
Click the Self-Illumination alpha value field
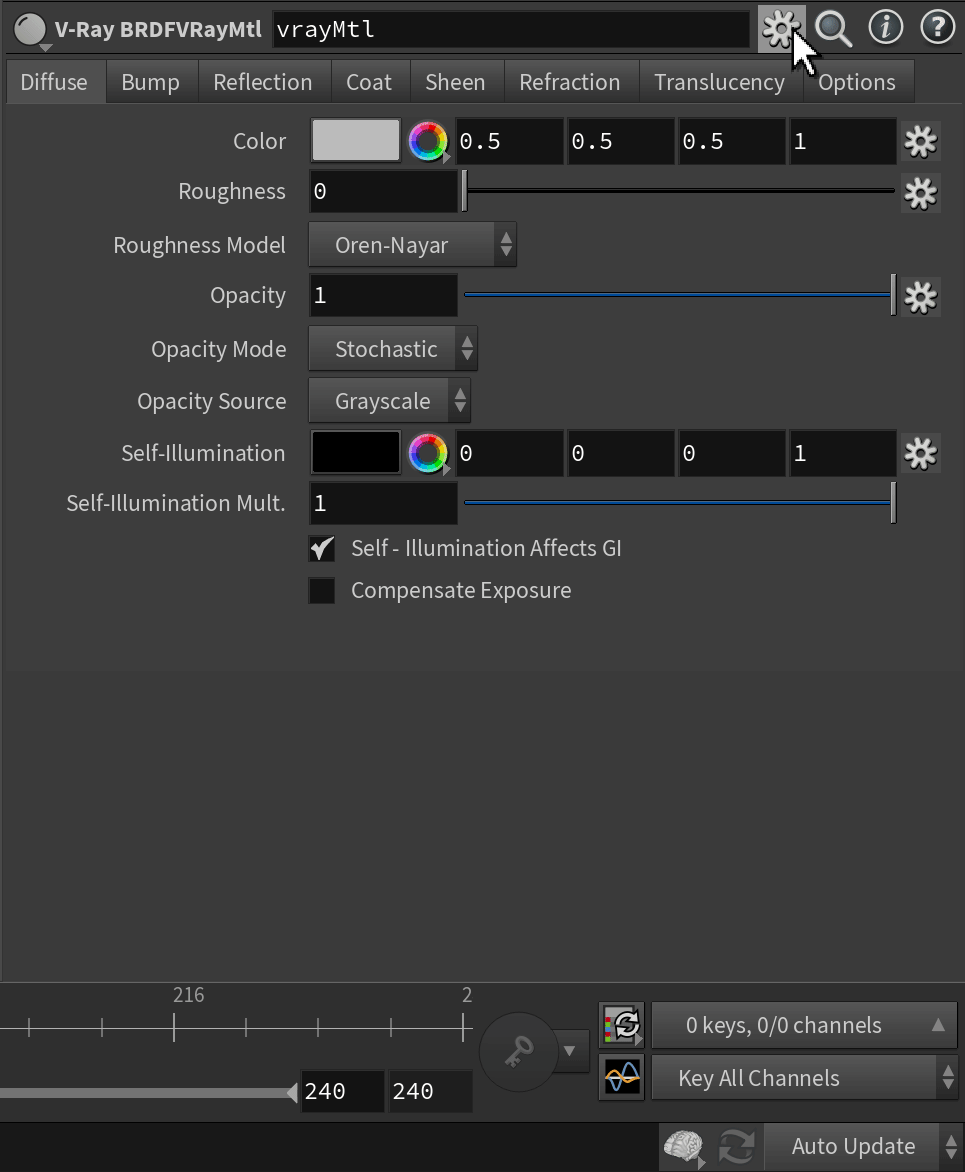click(x=843, y=453)
